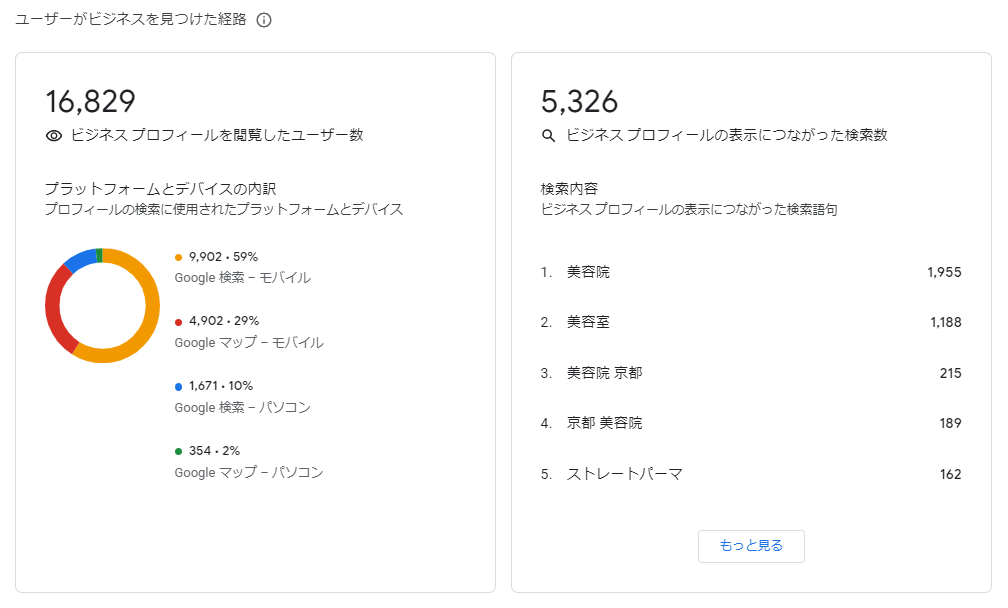Select the search term 美容院 京都
The height and width of the screenshot is (608, 1008).
[x=604, y=373]
